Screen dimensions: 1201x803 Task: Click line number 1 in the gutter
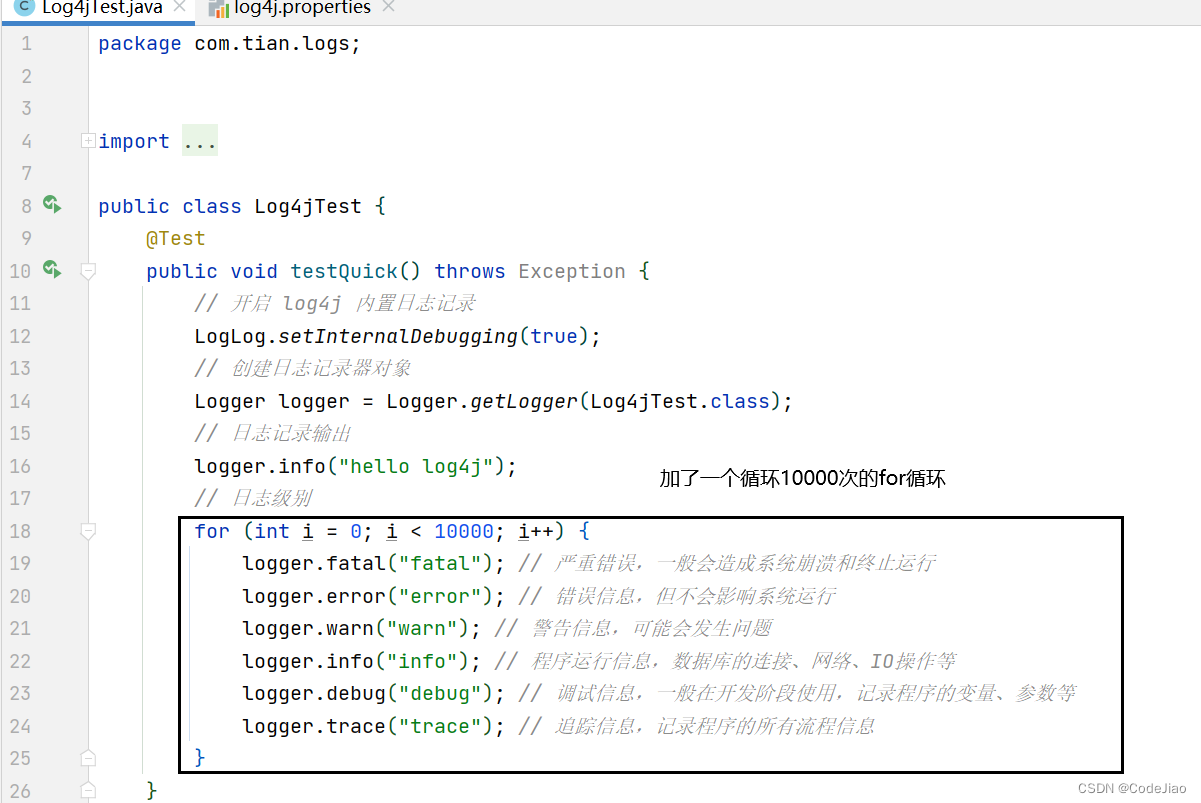[x=26, y=44]
